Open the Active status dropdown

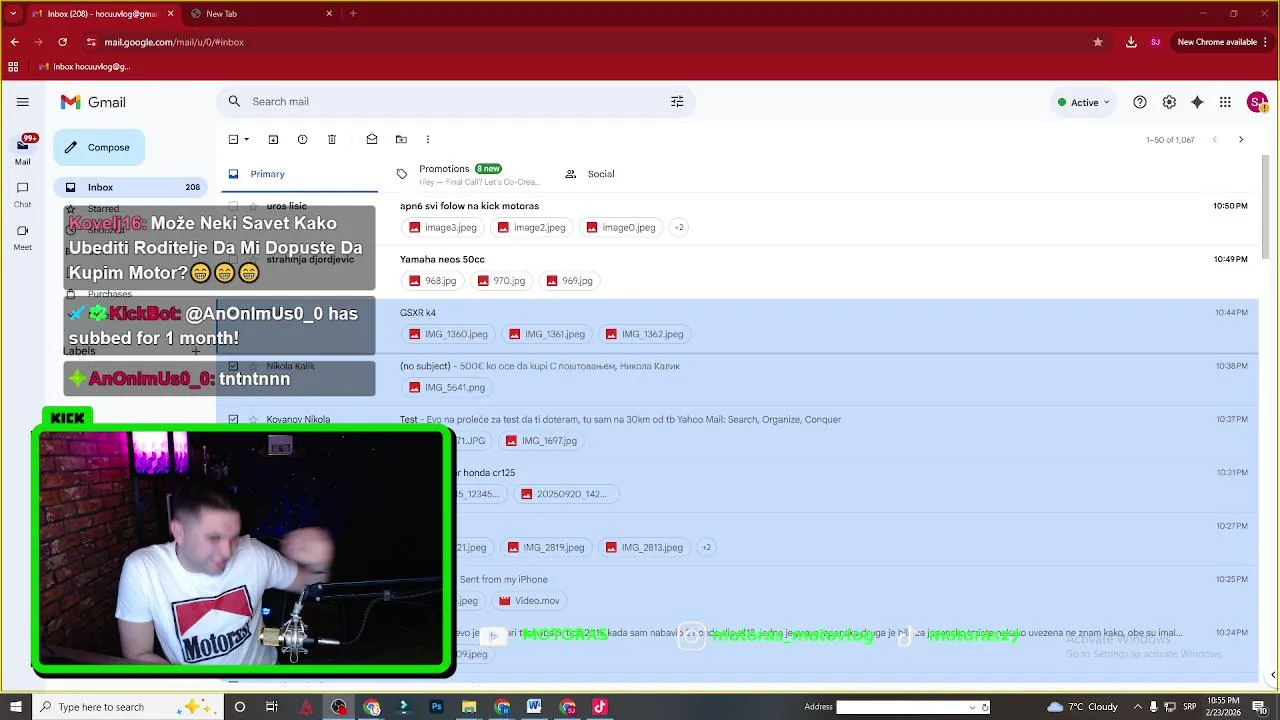point(1085,102)
